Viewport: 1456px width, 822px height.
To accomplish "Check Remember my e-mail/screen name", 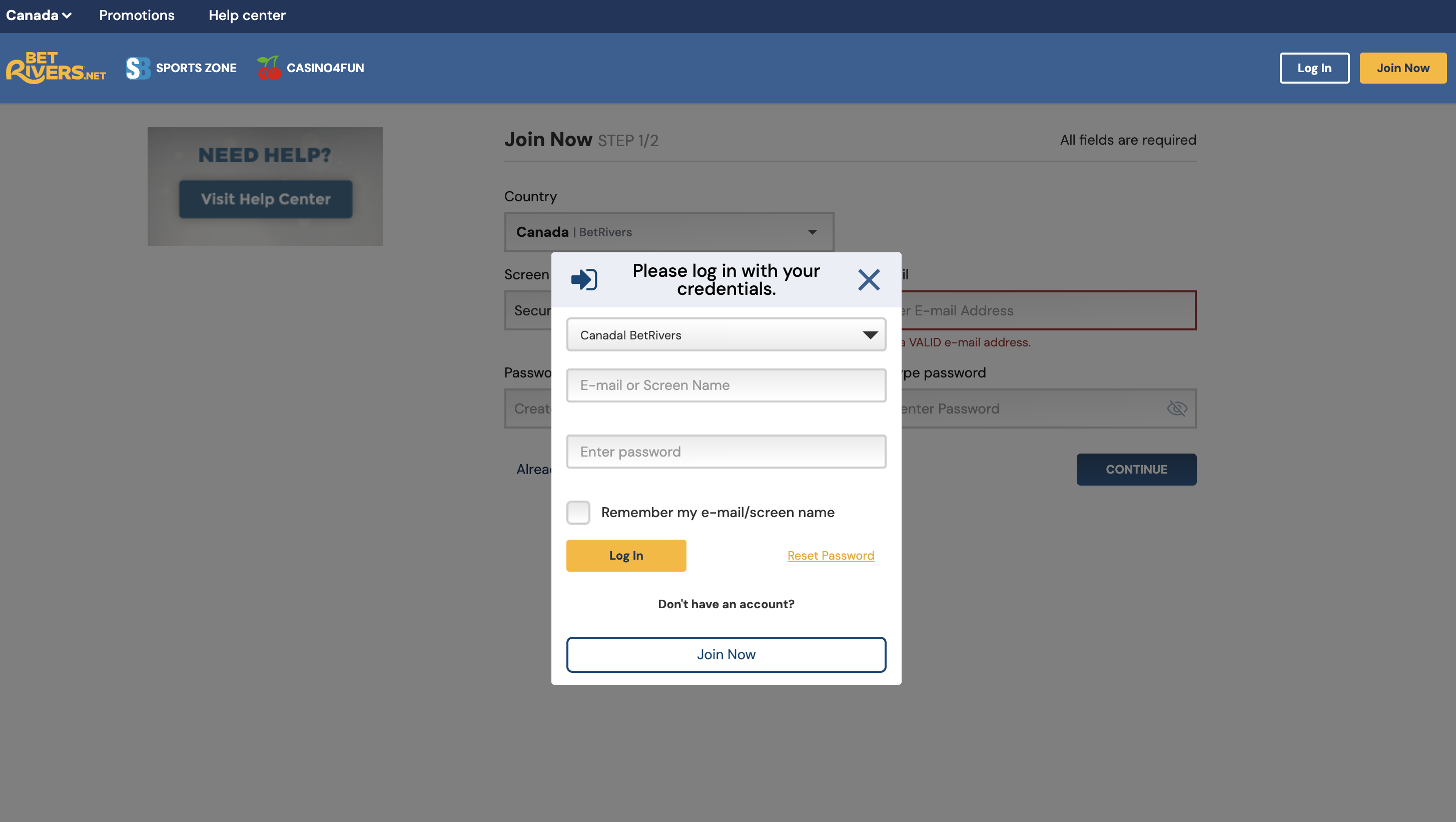I will pos(578,512).
